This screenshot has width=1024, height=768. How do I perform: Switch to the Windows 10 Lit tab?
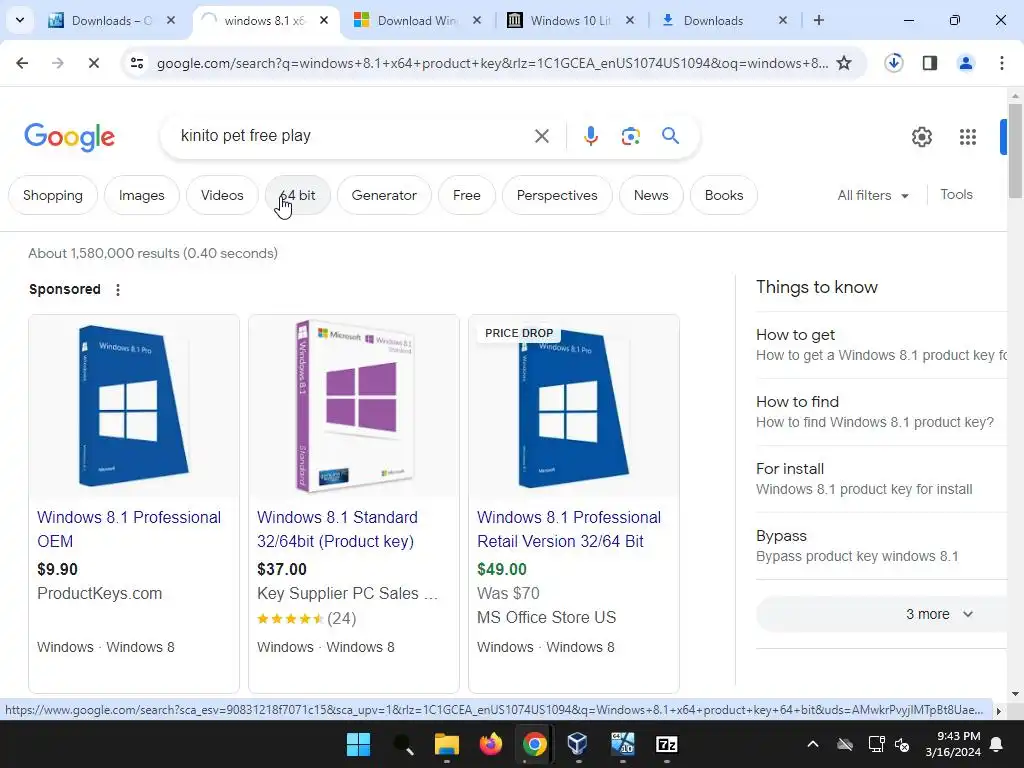point(570,20)
